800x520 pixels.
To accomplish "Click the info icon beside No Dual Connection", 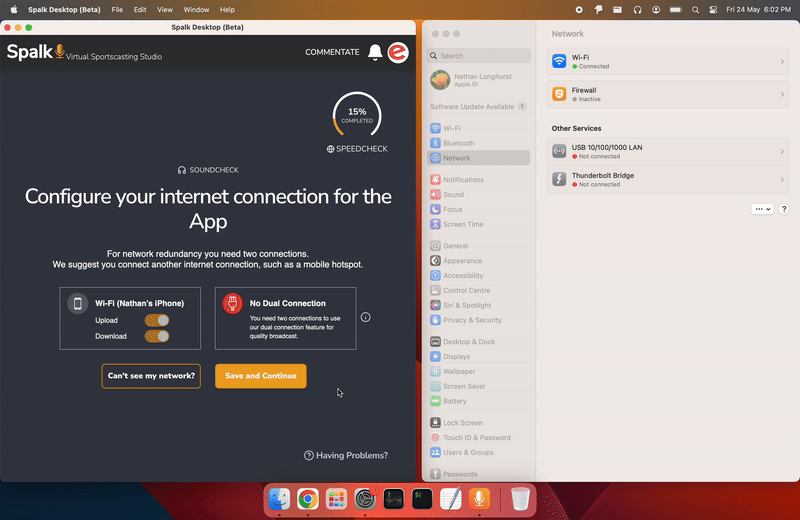I will (x=365, y=317).
